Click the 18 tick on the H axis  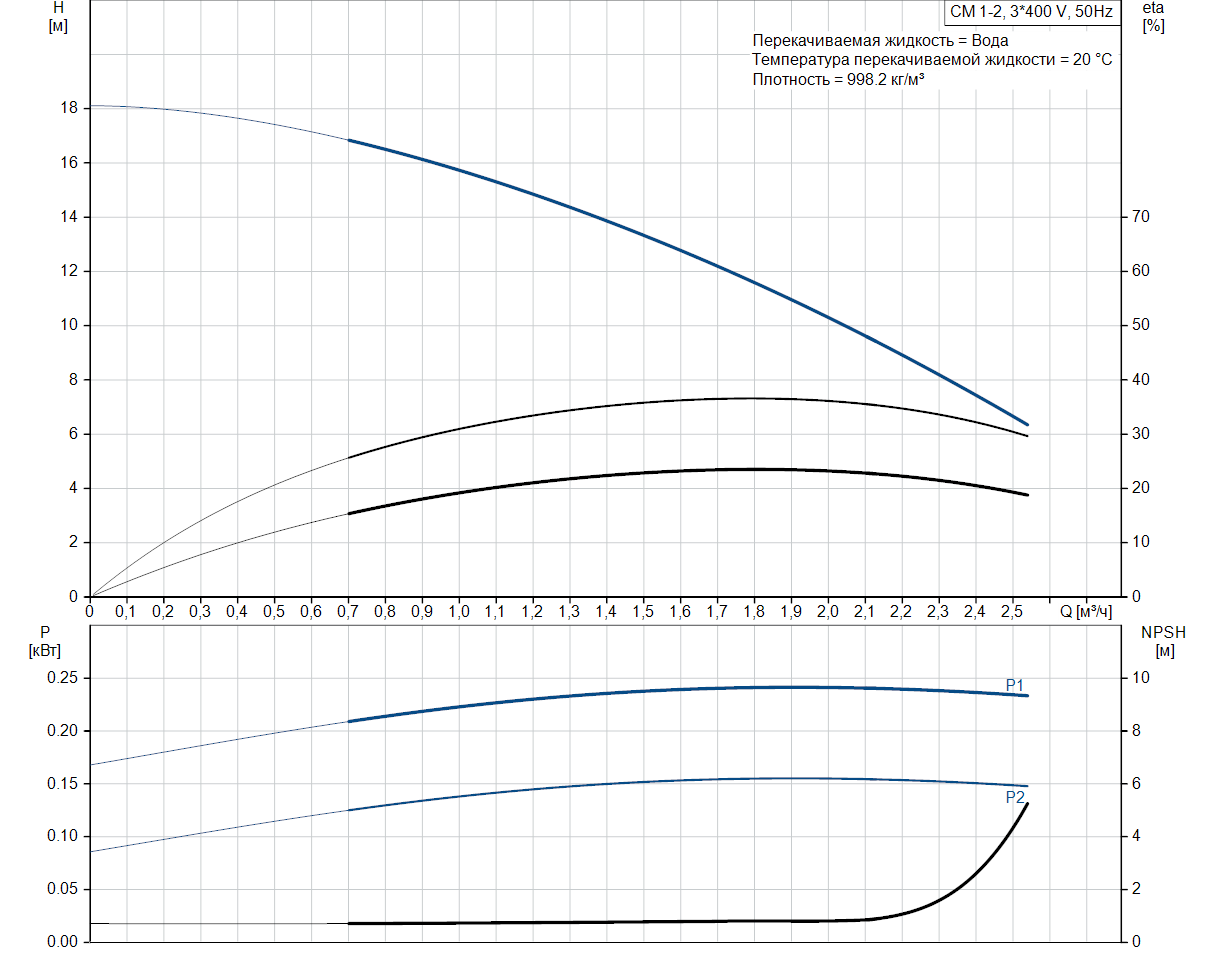click(70, 108)
